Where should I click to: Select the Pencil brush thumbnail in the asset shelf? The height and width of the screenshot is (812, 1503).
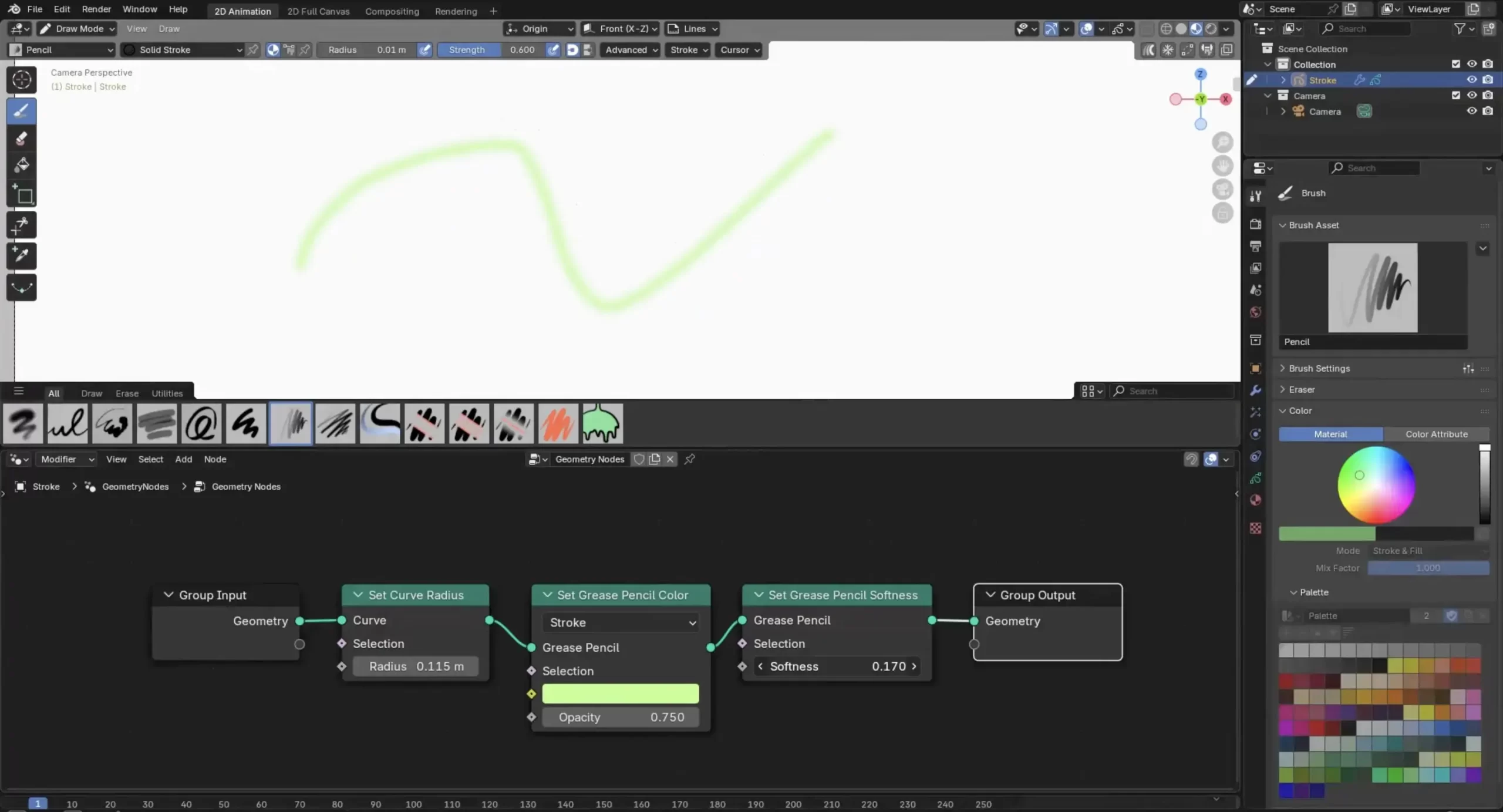coord(291,423)
